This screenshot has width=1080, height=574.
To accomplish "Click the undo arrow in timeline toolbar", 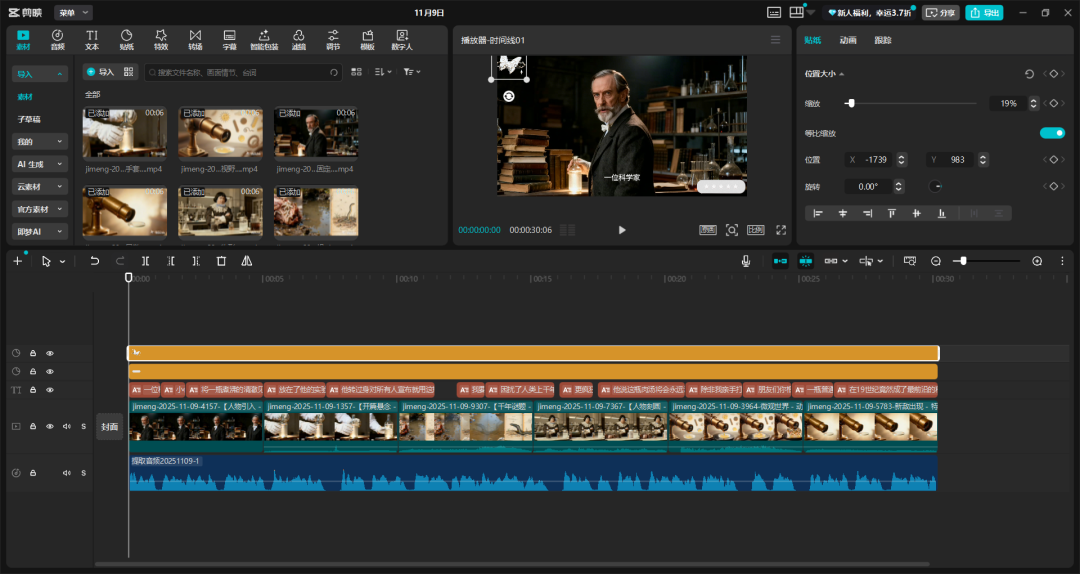I will (x=95, y=261).
